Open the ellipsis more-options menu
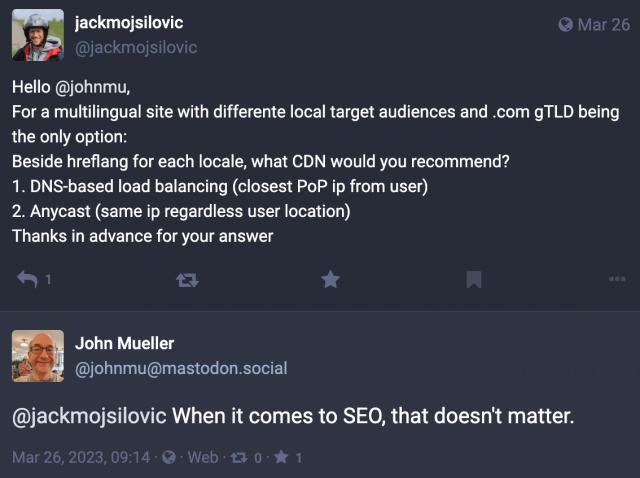 coord(617,280)
